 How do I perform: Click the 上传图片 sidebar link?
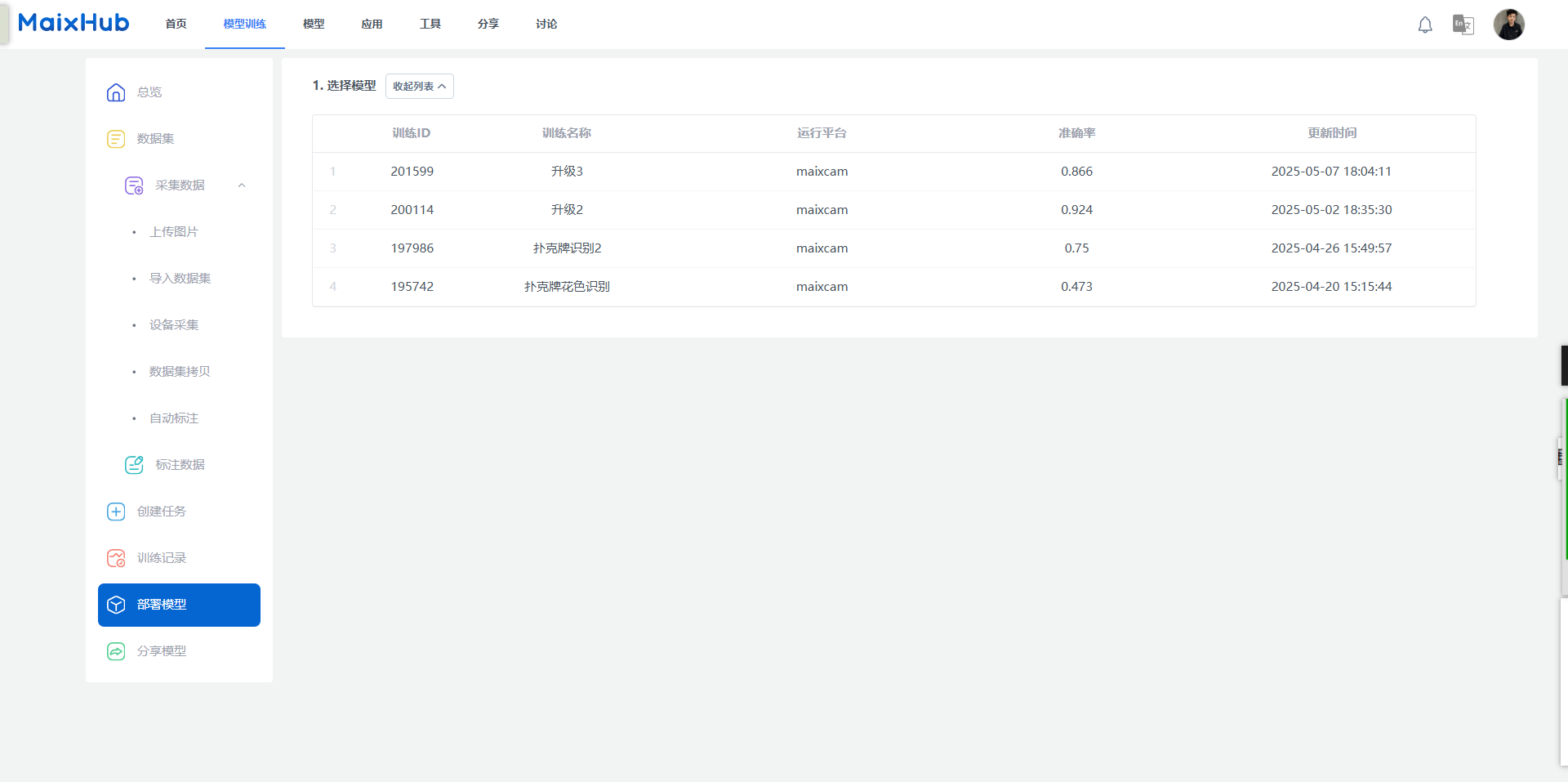(x=174, y=232)
